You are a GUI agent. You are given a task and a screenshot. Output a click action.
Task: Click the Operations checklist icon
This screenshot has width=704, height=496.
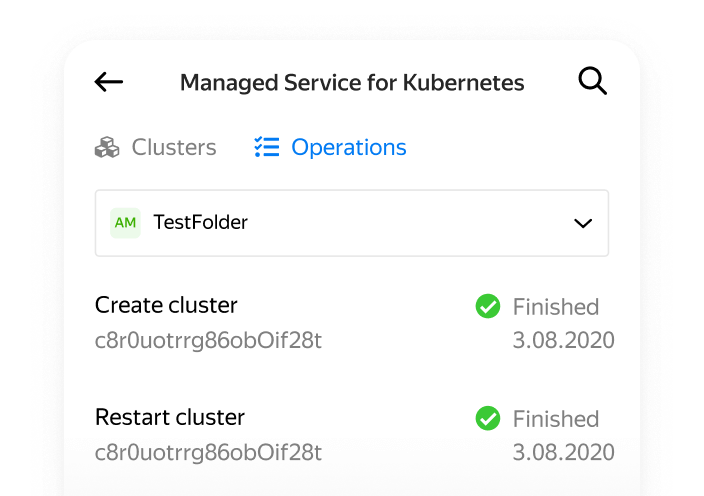[267, 147]
